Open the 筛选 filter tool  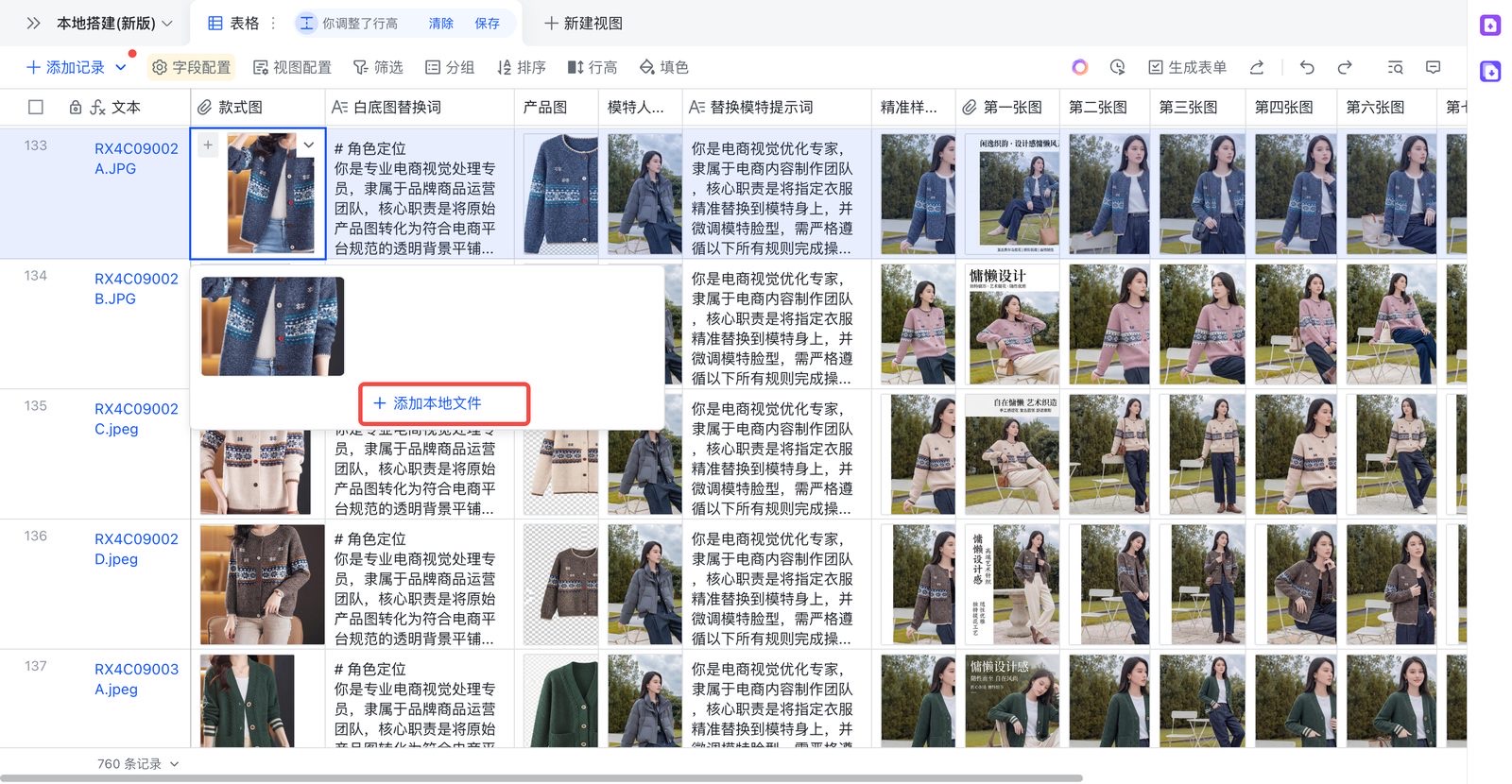pyautogui.click(x=378, y=67)
